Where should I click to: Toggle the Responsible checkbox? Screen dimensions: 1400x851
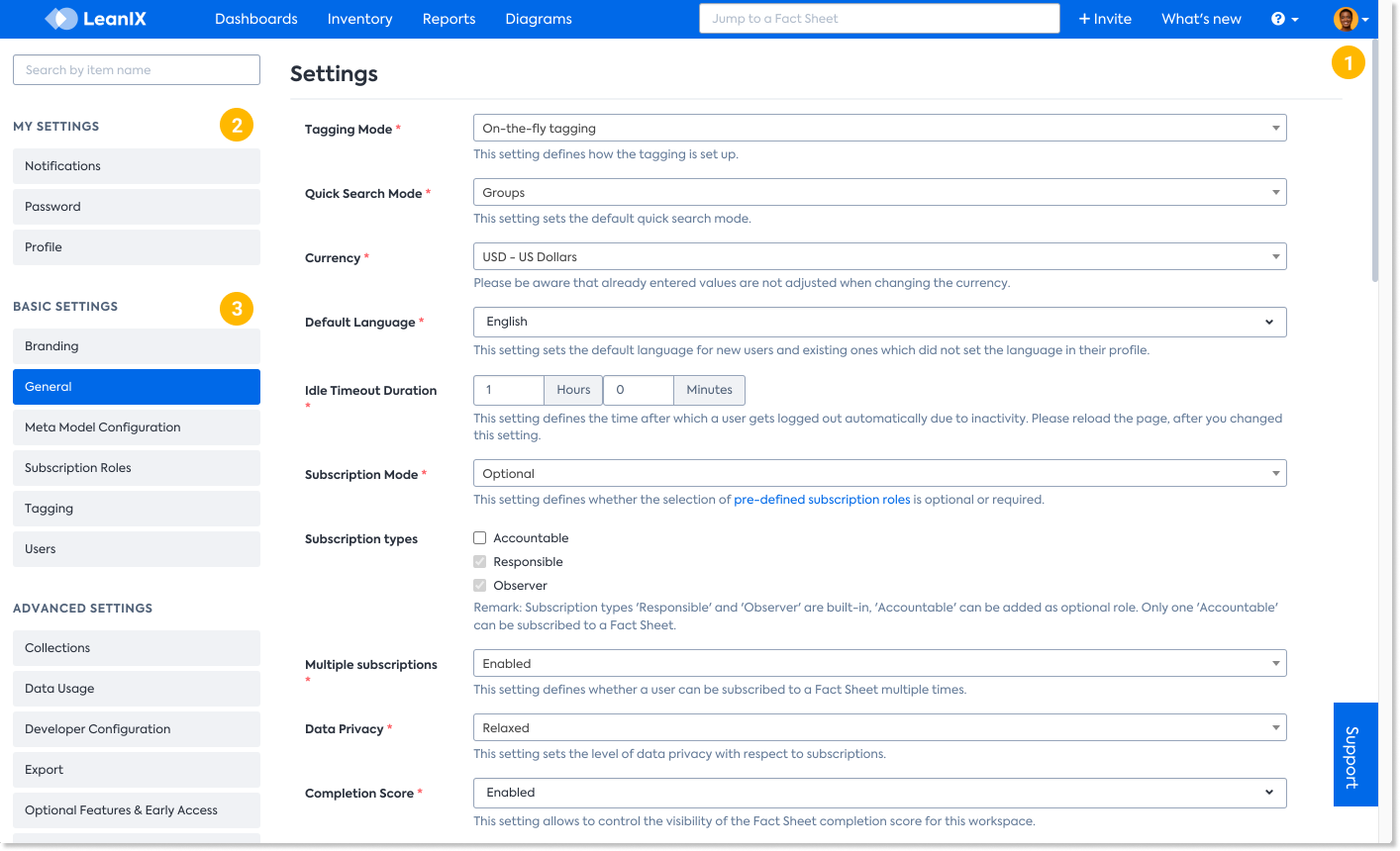pos(480,562)
